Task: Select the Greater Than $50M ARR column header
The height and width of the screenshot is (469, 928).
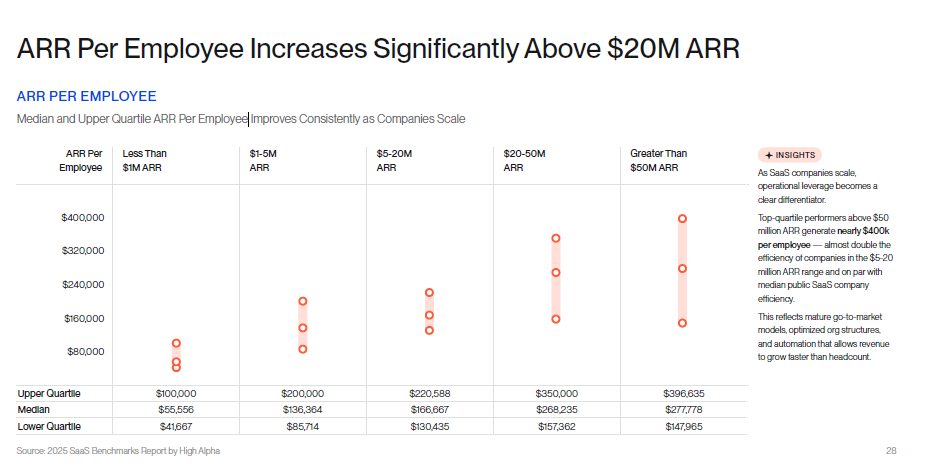Action: pyautogui.click(x=658, y=160)
